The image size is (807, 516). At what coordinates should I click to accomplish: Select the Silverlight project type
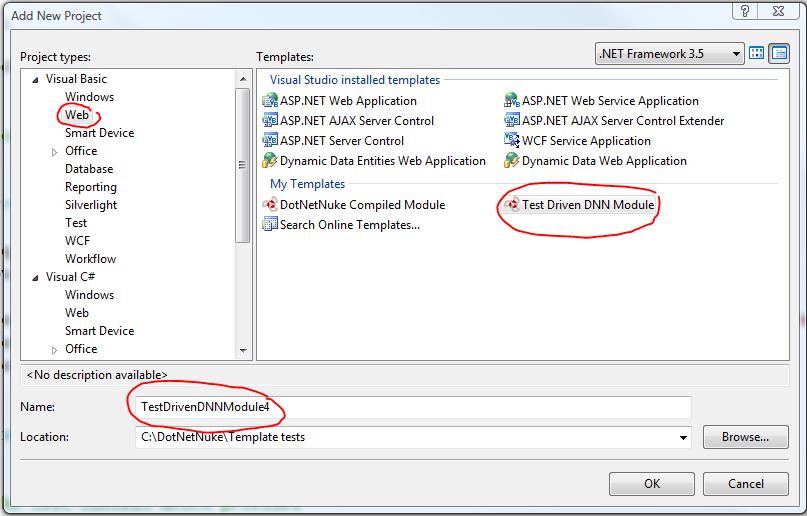[x=91, y=205]
